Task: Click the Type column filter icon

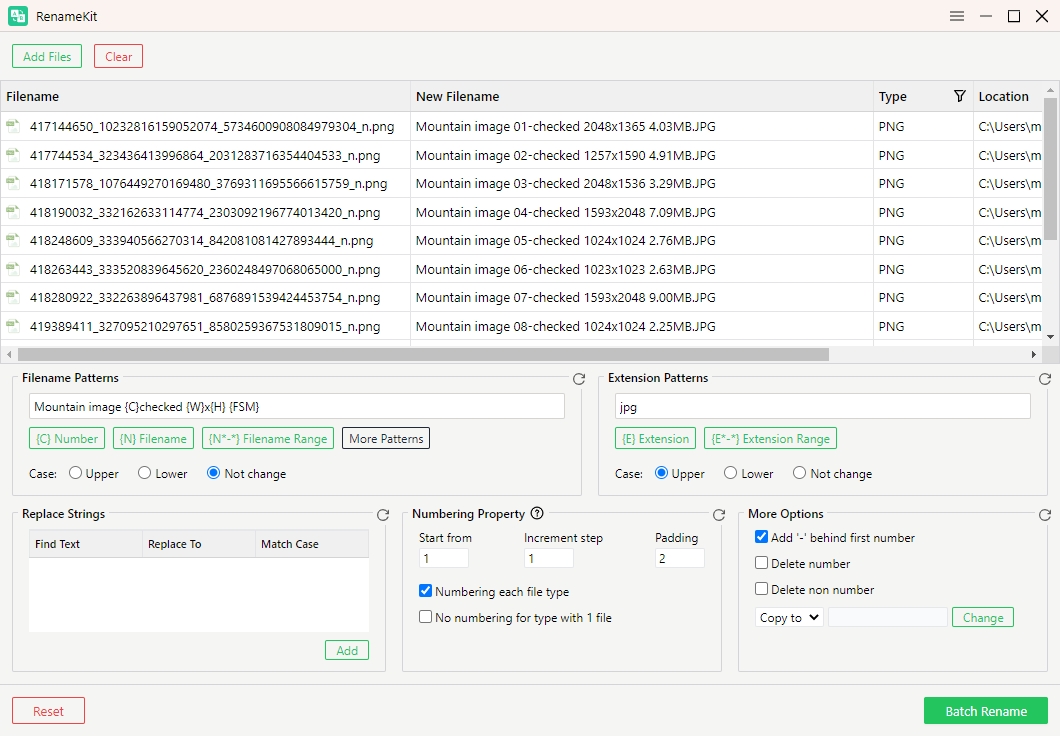Action: click(960, 96)
